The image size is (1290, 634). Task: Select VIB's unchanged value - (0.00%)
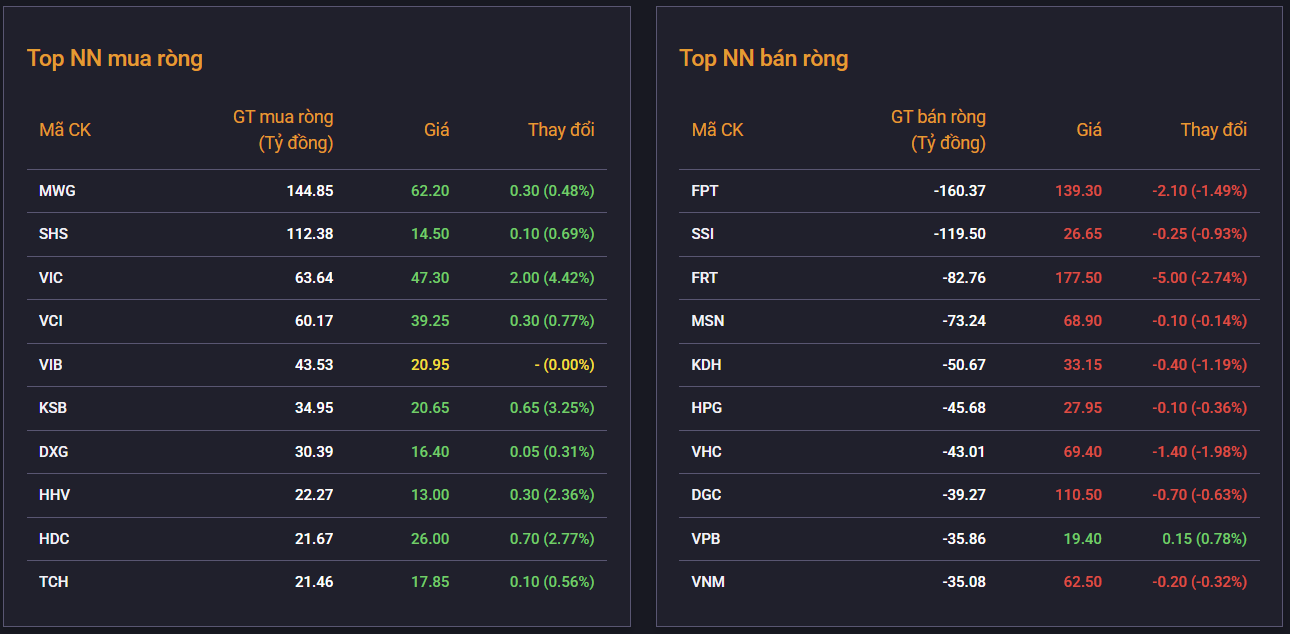564,365
